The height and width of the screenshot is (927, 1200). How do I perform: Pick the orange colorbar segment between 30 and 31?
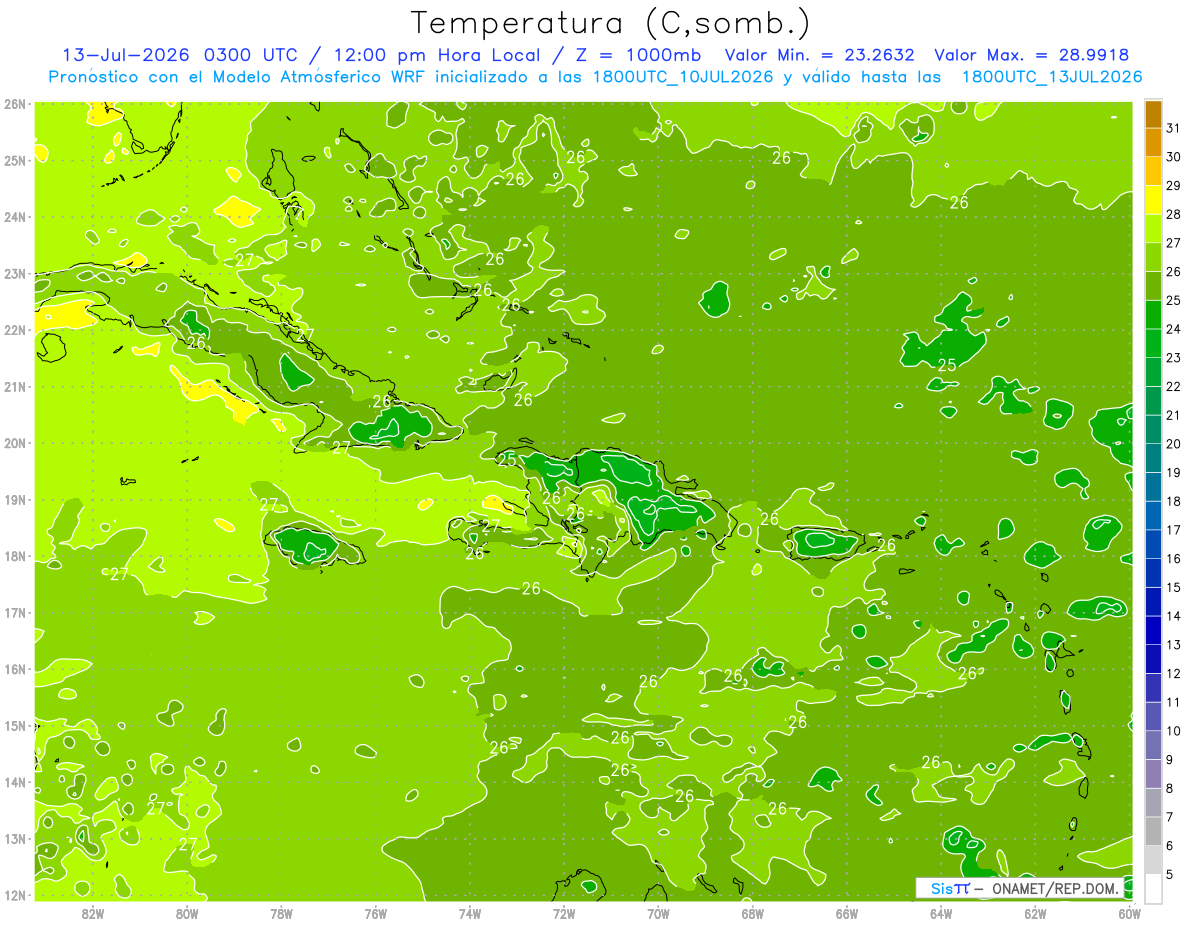coord(1153,142)
